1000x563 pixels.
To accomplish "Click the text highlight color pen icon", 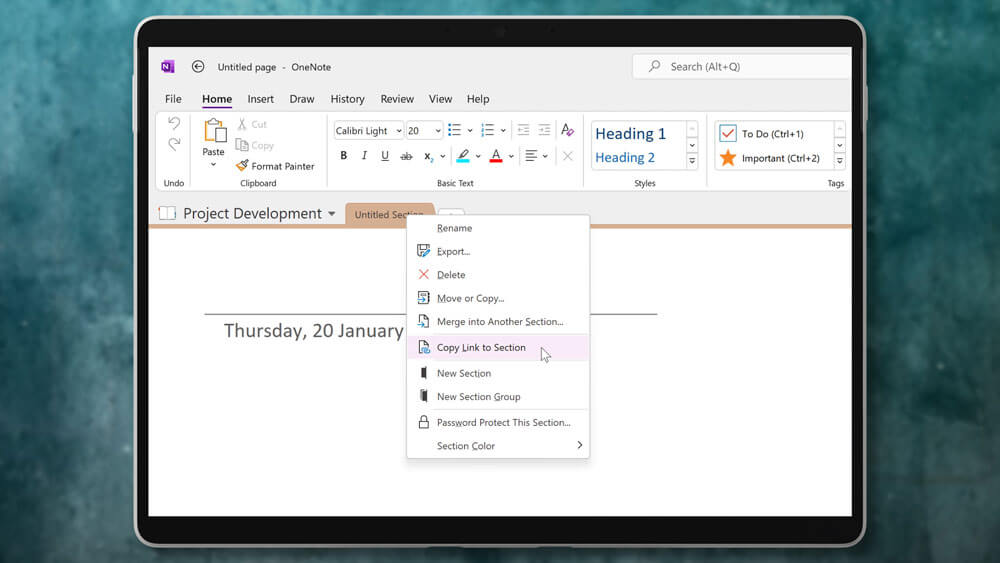I will pos(462,156).
